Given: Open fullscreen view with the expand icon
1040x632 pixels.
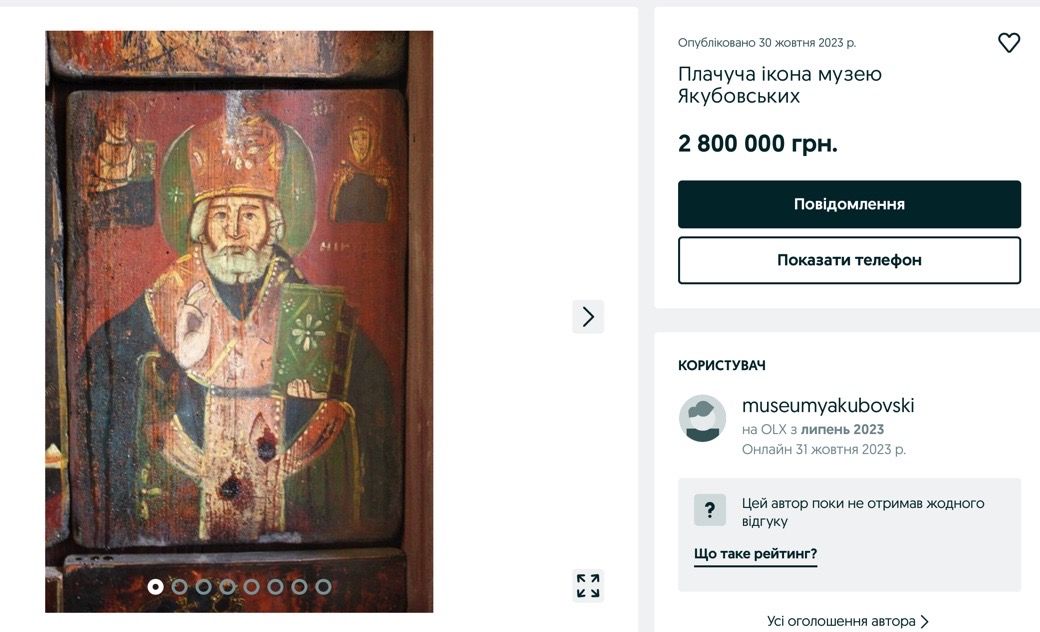Looking at the screenshot, I should click(x=587, y=585).
